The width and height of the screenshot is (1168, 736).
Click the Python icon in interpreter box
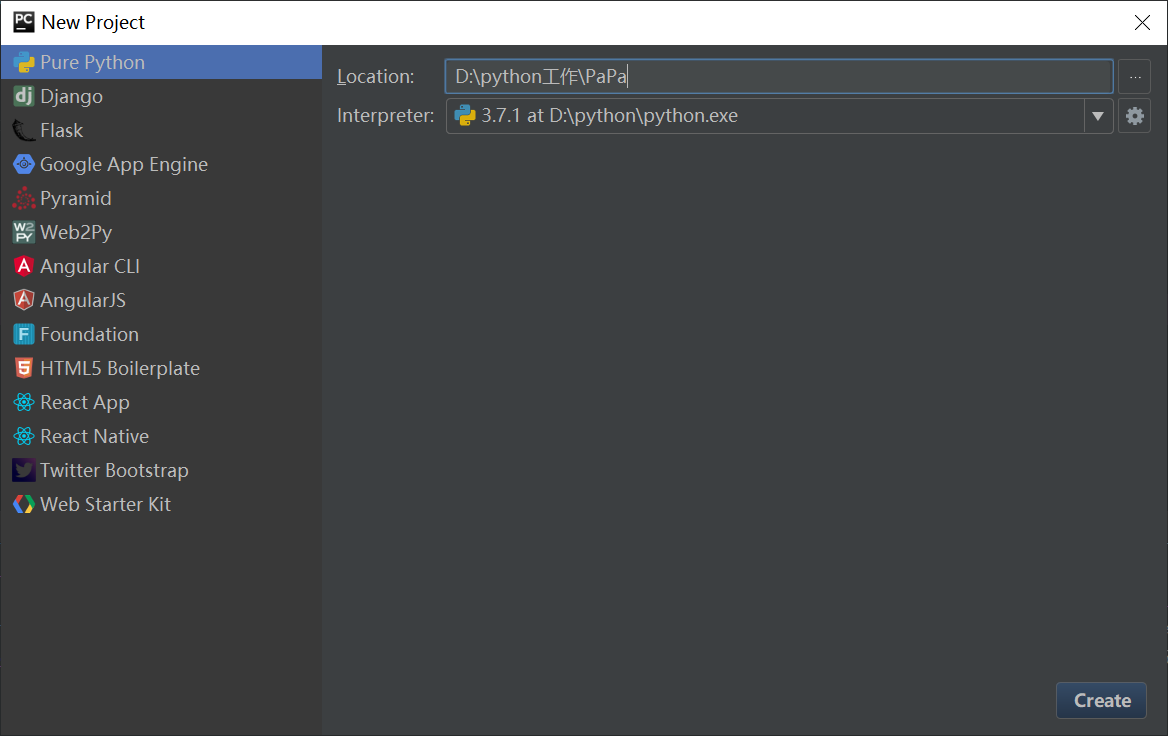click(465, 115)
